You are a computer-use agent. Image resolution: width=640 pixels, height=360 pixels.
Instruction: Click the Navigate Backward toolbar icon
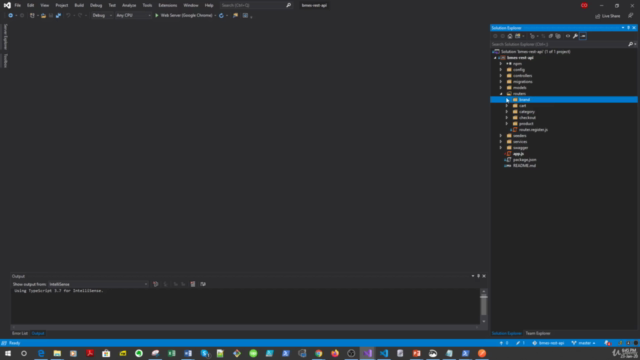[11, 16]
